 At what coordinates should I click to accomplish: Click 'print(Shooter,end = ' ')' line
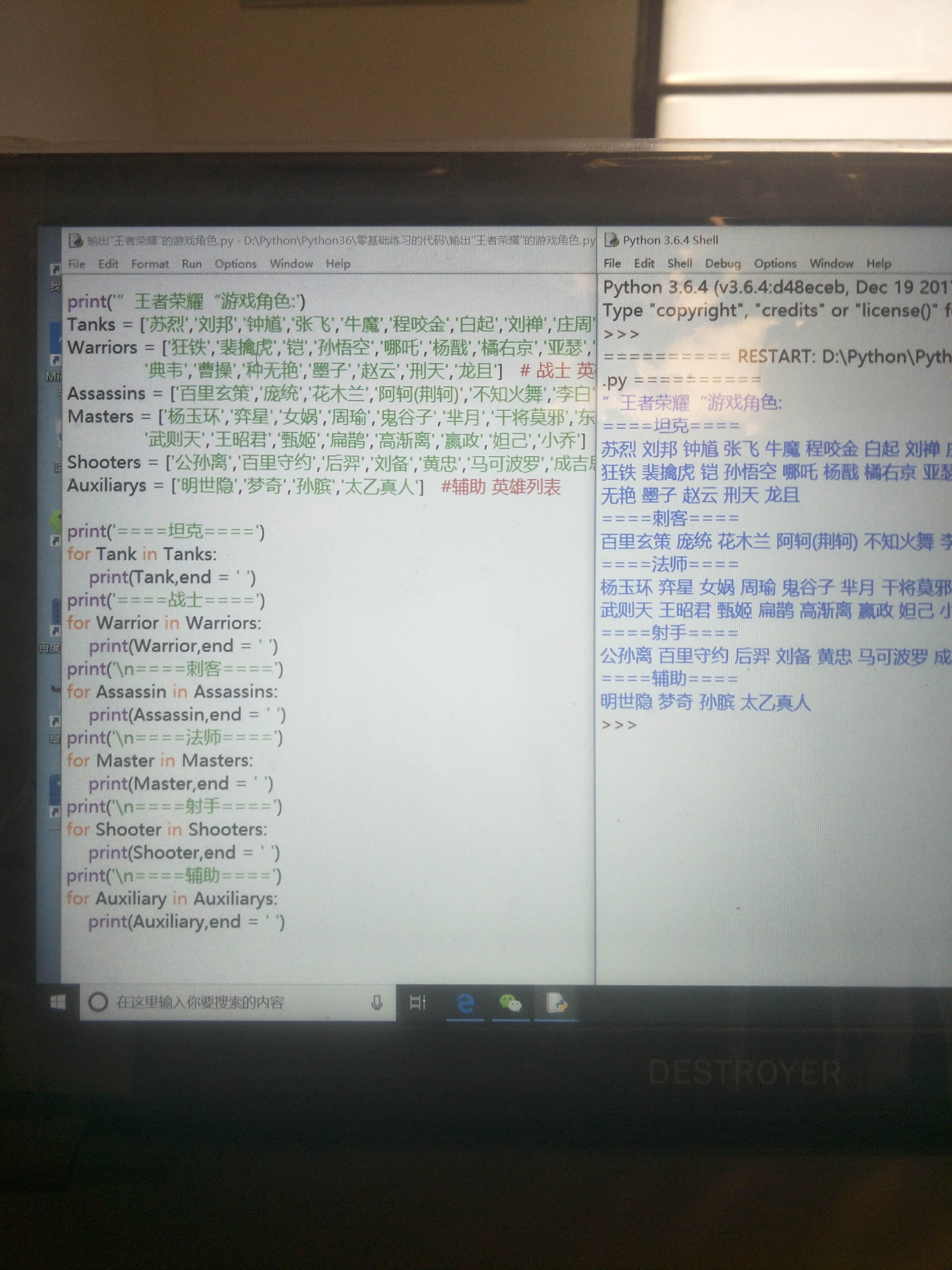click(184, 853)
